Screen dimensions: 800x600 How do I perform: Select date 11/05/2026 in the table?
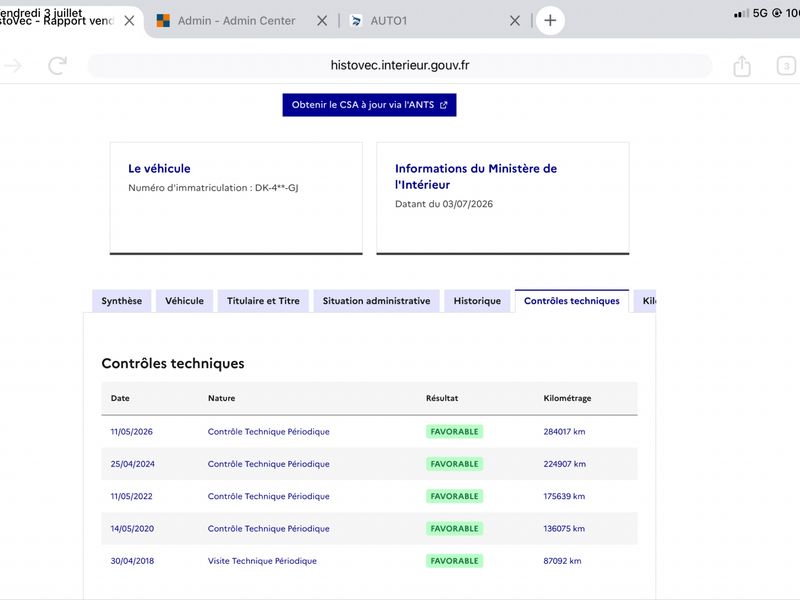132,432
